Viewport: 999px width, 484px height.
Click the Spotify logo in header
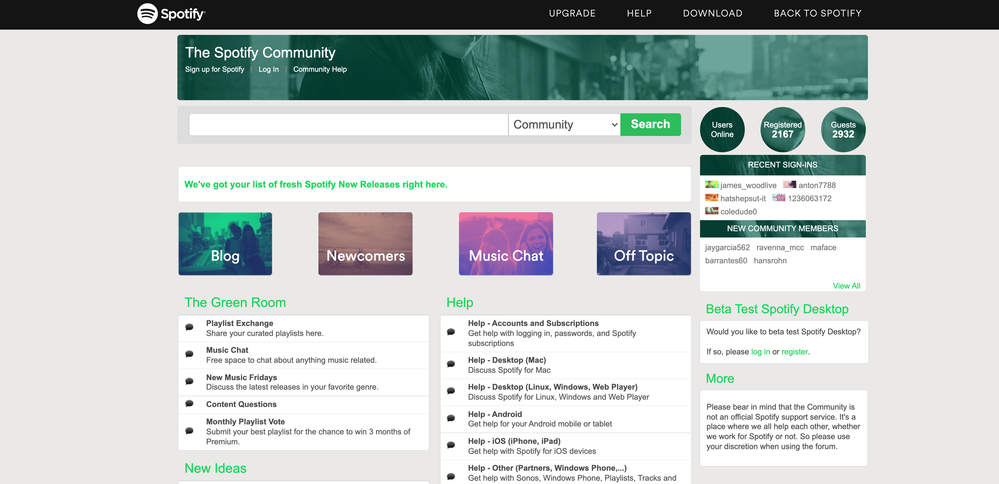coord(171,13)
